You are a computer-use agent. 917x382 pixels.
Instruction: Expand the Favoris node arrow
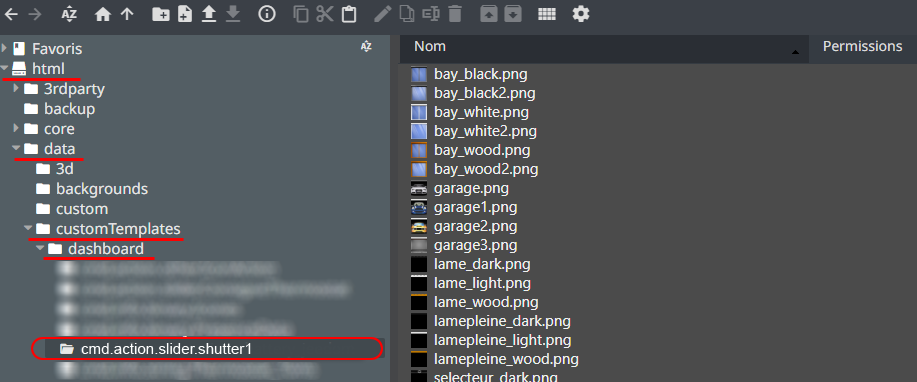[5, 49]
